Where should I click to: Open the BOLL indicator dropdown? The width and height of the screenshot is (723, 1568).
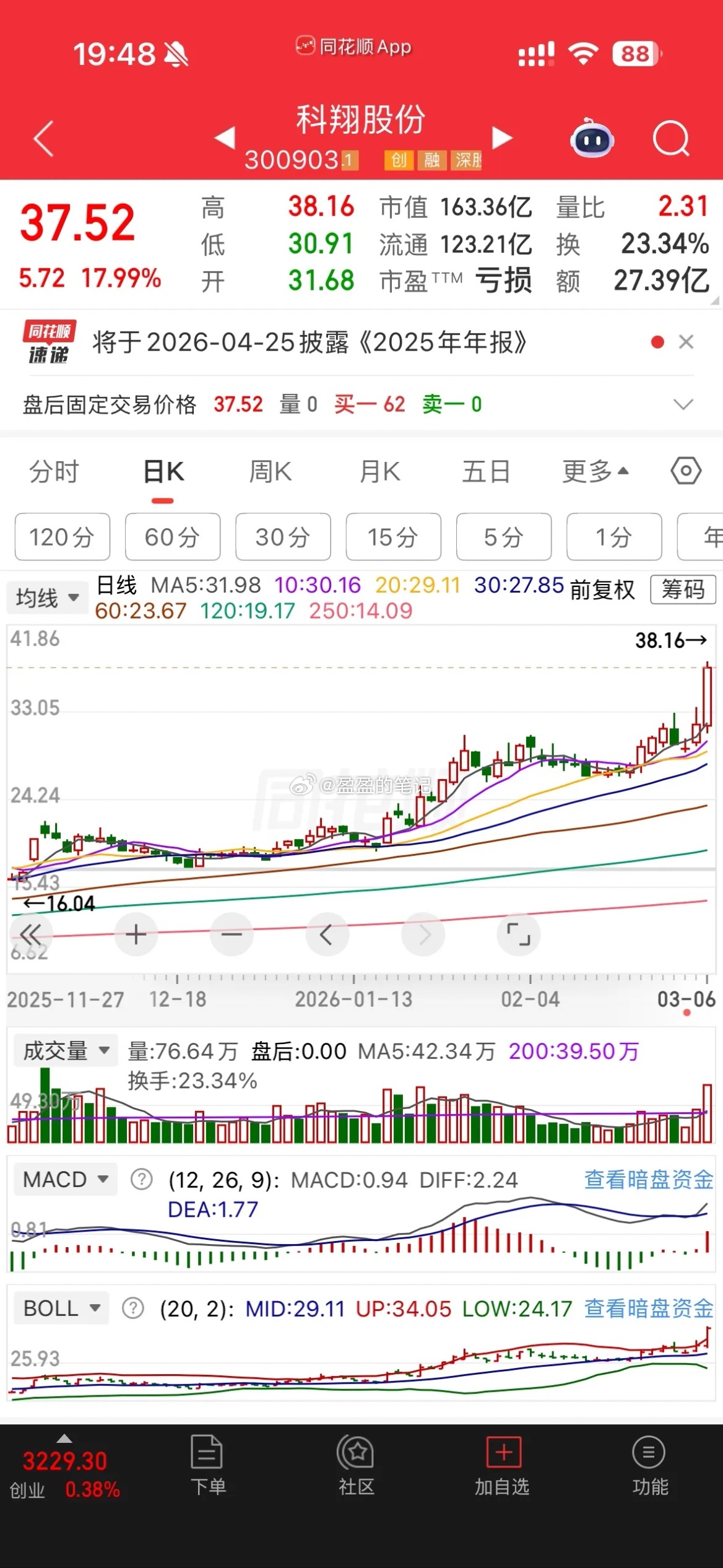(x=61, y=1309)
